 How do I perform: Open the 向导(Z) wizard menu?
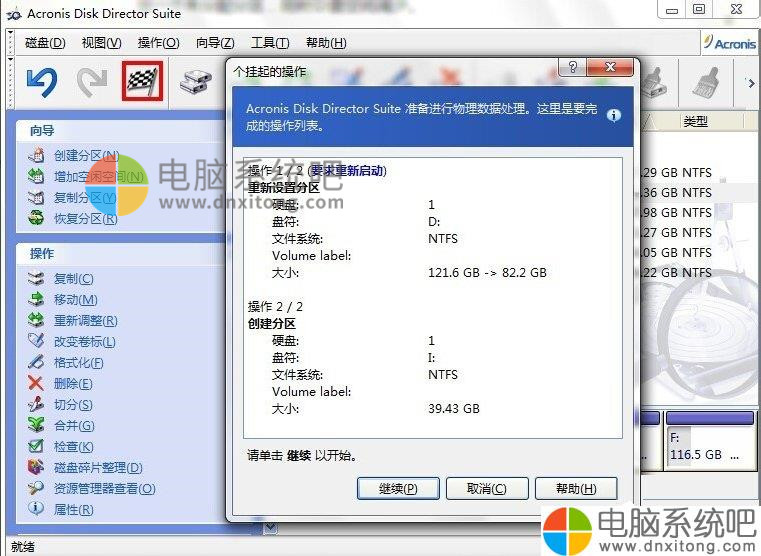215,43
